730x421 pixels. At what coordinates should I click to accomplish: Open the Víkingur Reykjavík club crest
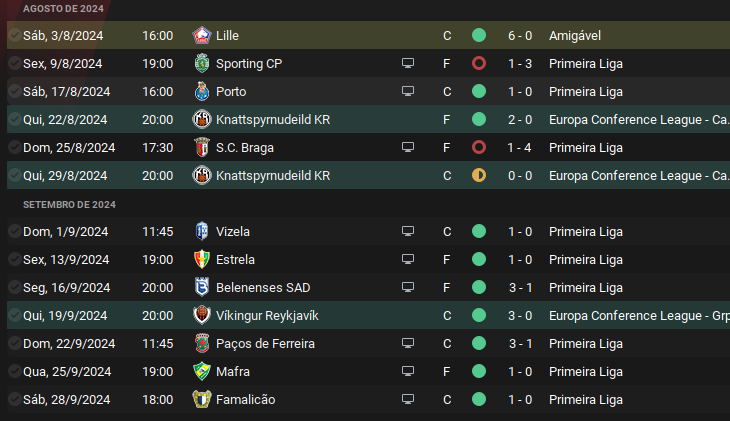pyautogui.click(x=202, y=315)
